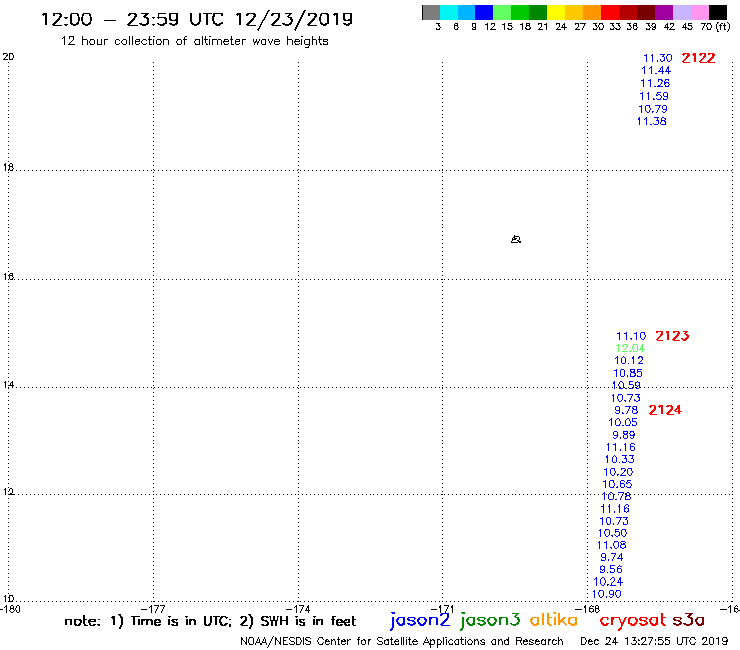Image resolution: width=740 pixels, height=650 pixels.
Task: Select the orange swatch in the legend
Action: 592,12
